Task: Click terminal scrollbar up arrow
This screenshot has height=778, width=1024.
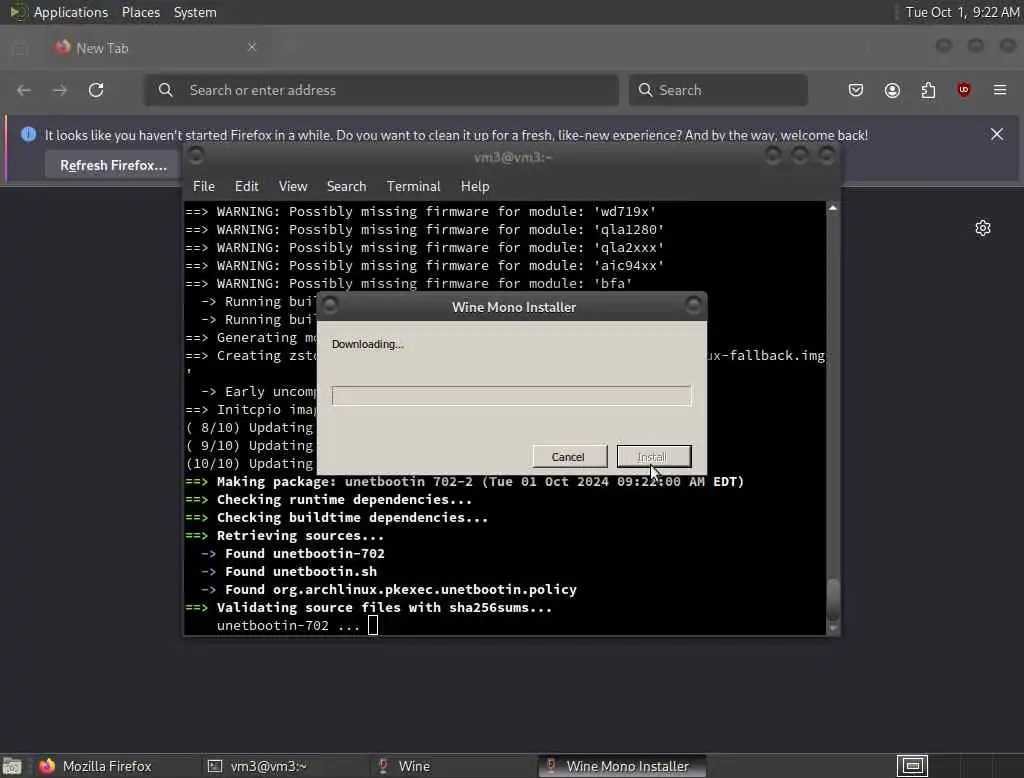Action: point(833,208)
